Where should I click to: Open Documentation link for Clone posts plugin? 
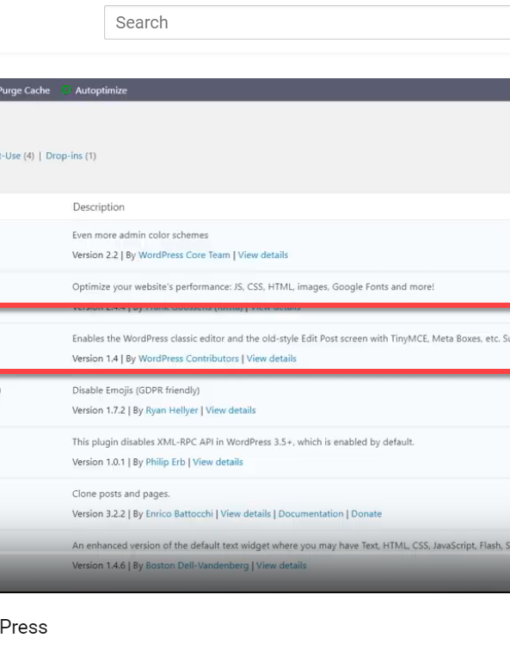pos(311,514)
